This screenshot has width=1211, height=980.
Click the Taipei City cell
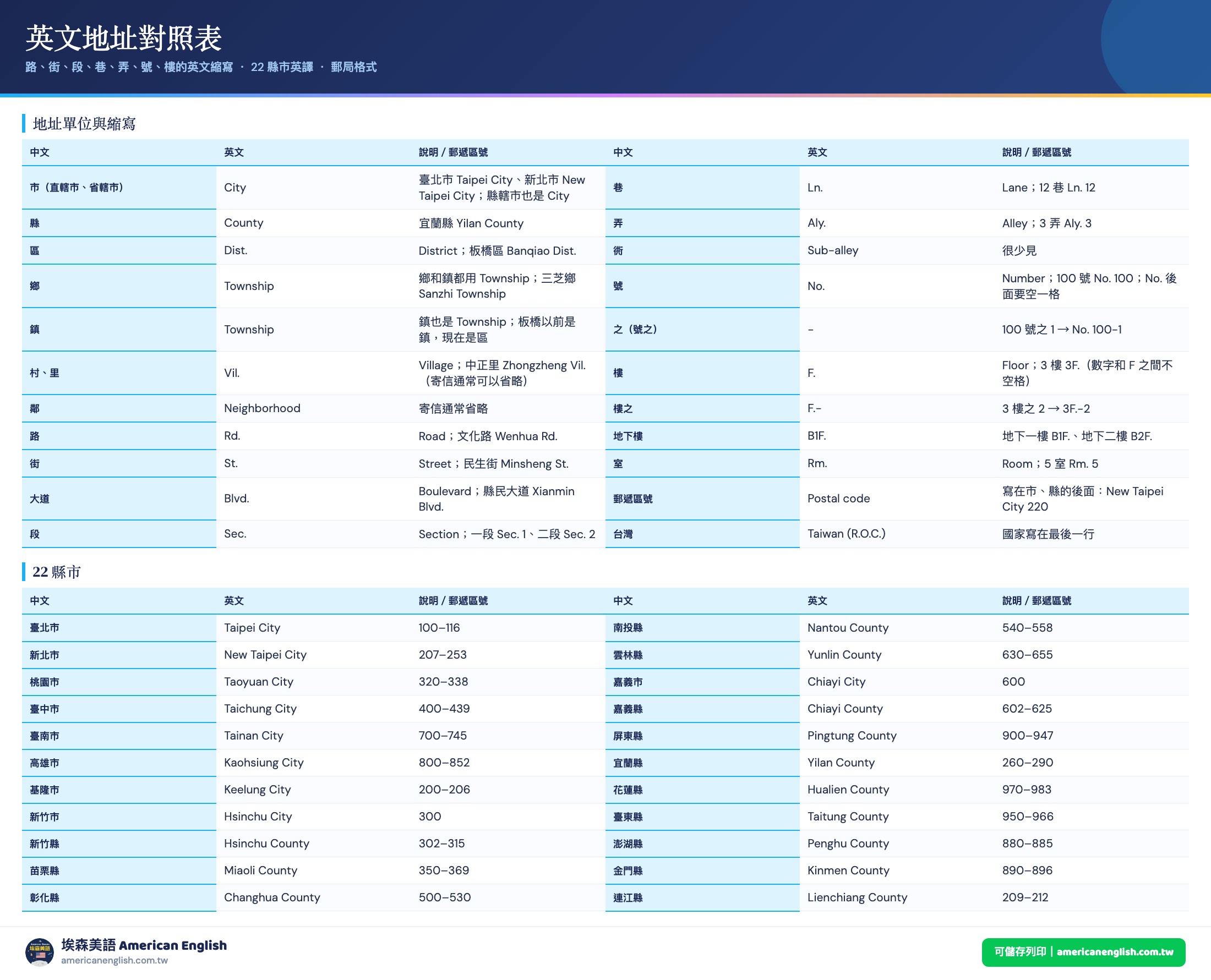pyautogui.click(x=313, y=628)
